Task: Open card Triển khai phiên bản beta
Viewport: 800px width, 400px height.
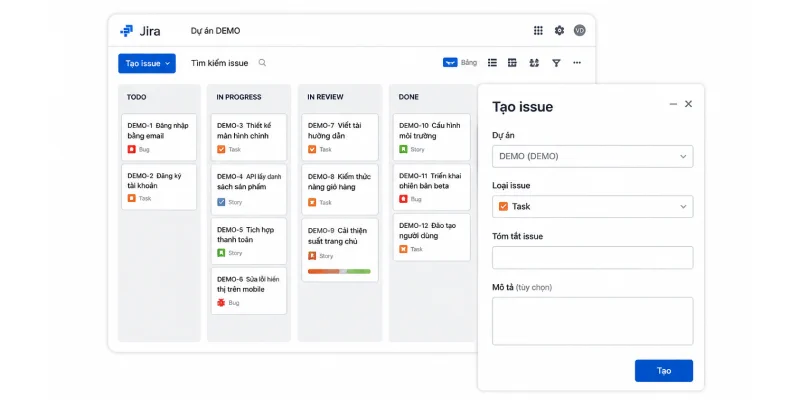Action: [432, 187]
